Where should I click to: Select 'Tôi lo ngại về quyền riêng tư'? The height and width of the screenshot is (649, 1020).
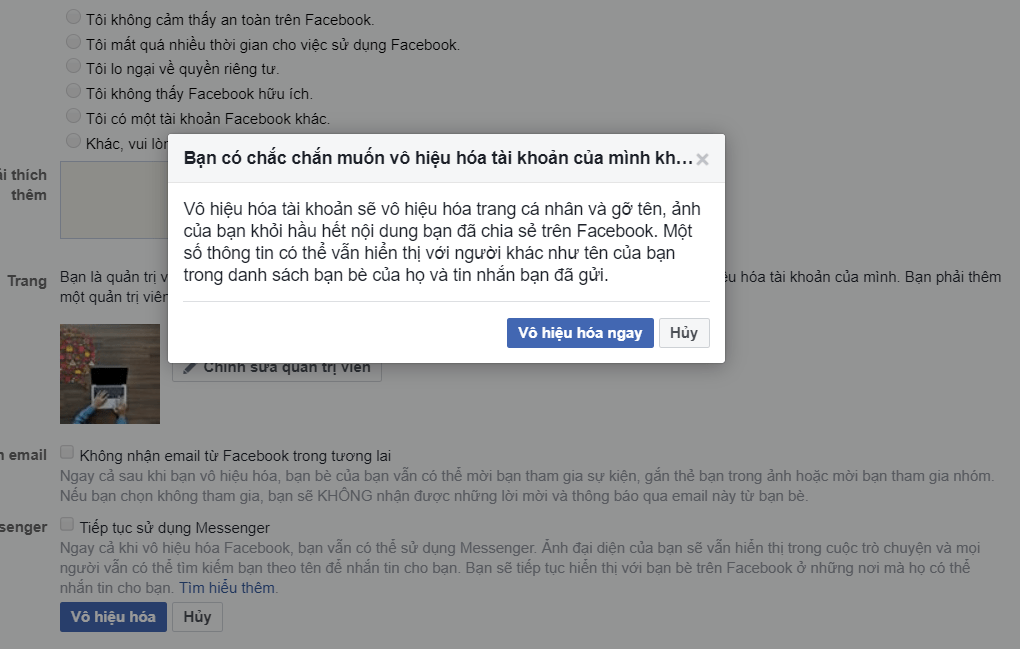coord(73,67)
